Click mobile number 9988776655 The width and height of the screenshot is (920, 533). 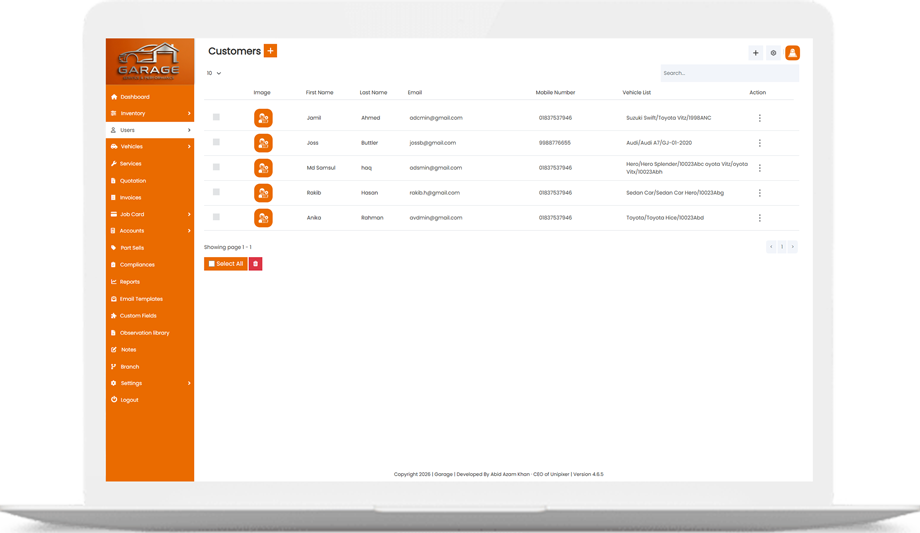click(x=554, y=143)
